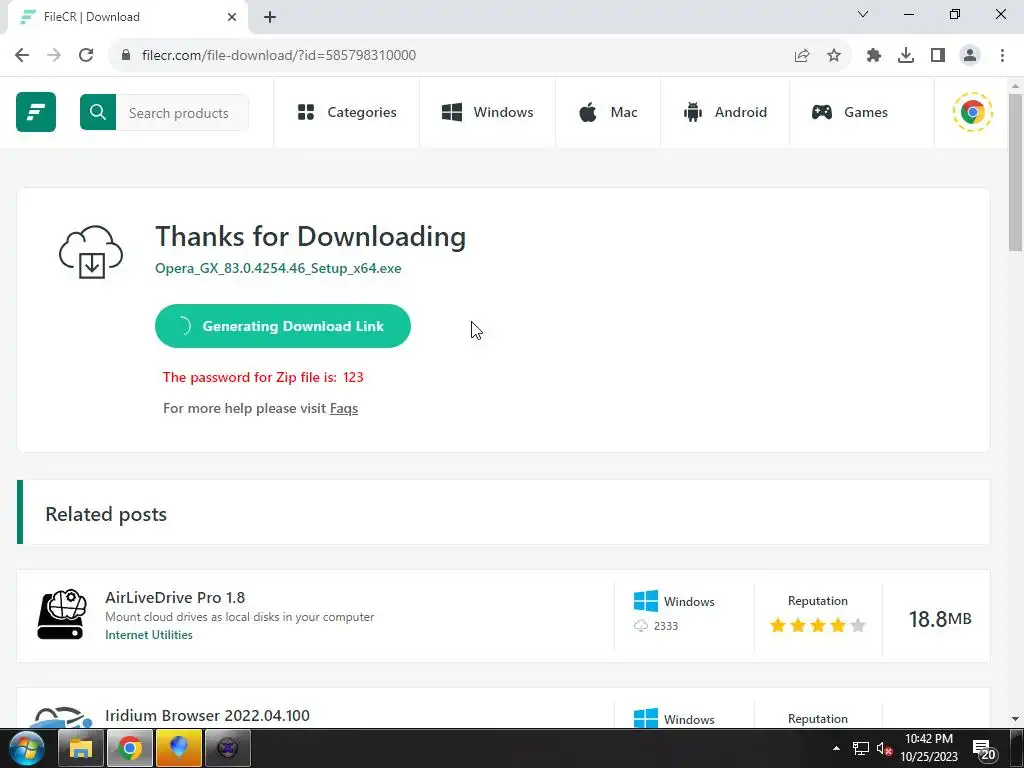Show hidden system tray icons
The width and height of the screenshot is (1024, 768).
click(x=836, y=748)
